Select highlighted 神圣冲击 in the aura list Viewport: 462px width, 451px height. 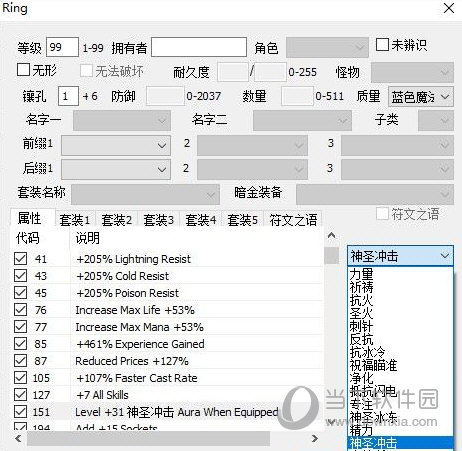tap(400, 443)
